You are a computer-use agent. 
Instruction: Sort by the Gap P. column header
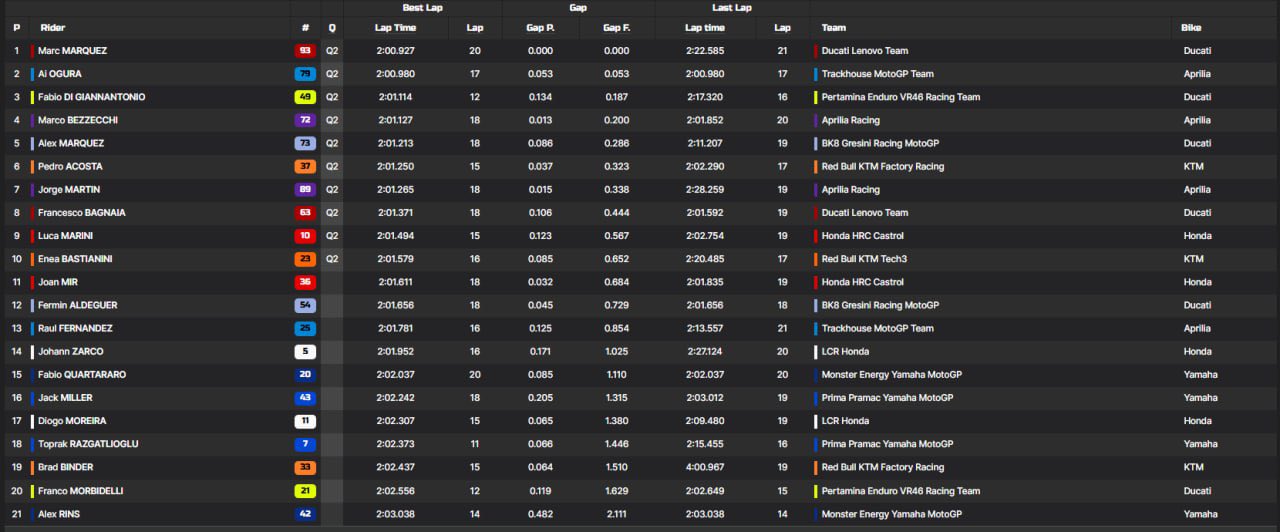point(541,28)
